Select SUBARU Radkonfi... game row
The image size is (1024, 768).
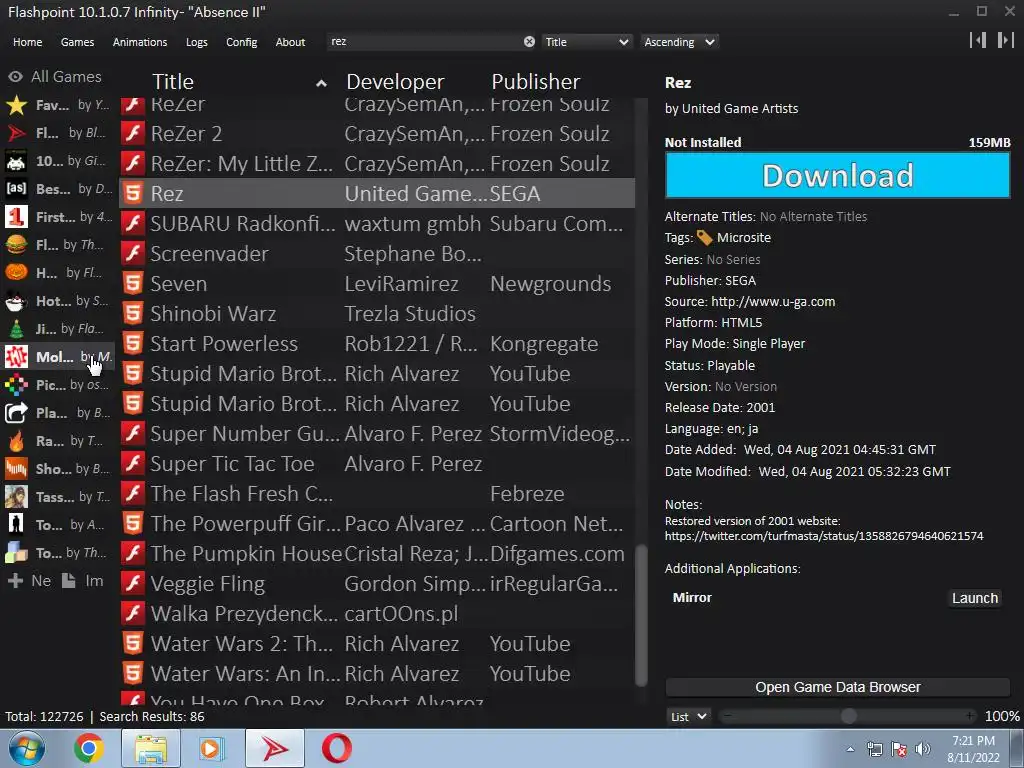377,223
